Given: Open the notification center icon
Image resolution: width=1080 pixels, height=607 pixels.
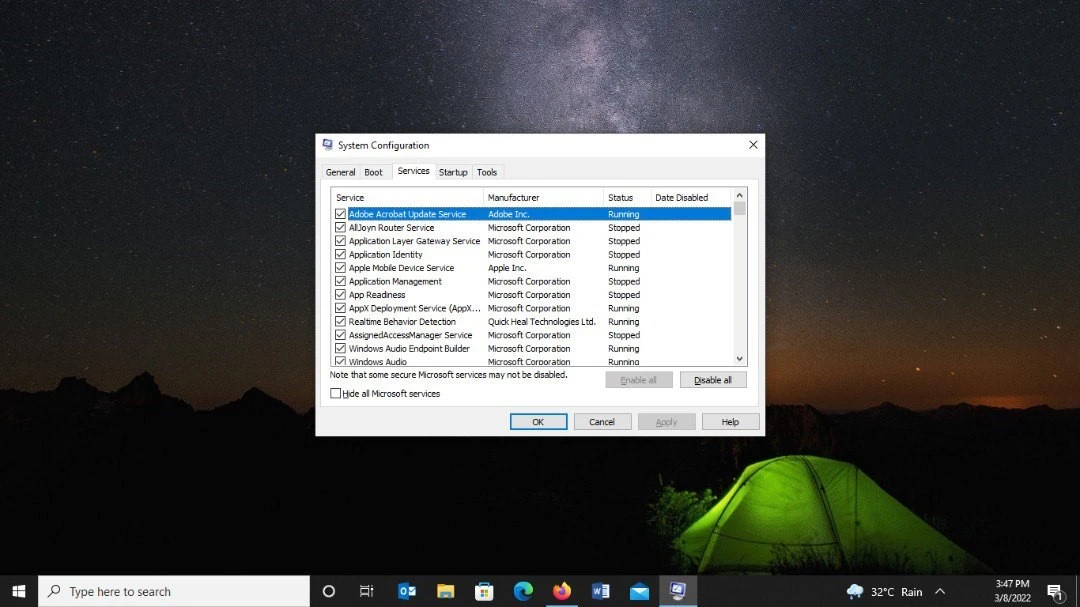Looking at the screenshot, I should (1055, 591).
